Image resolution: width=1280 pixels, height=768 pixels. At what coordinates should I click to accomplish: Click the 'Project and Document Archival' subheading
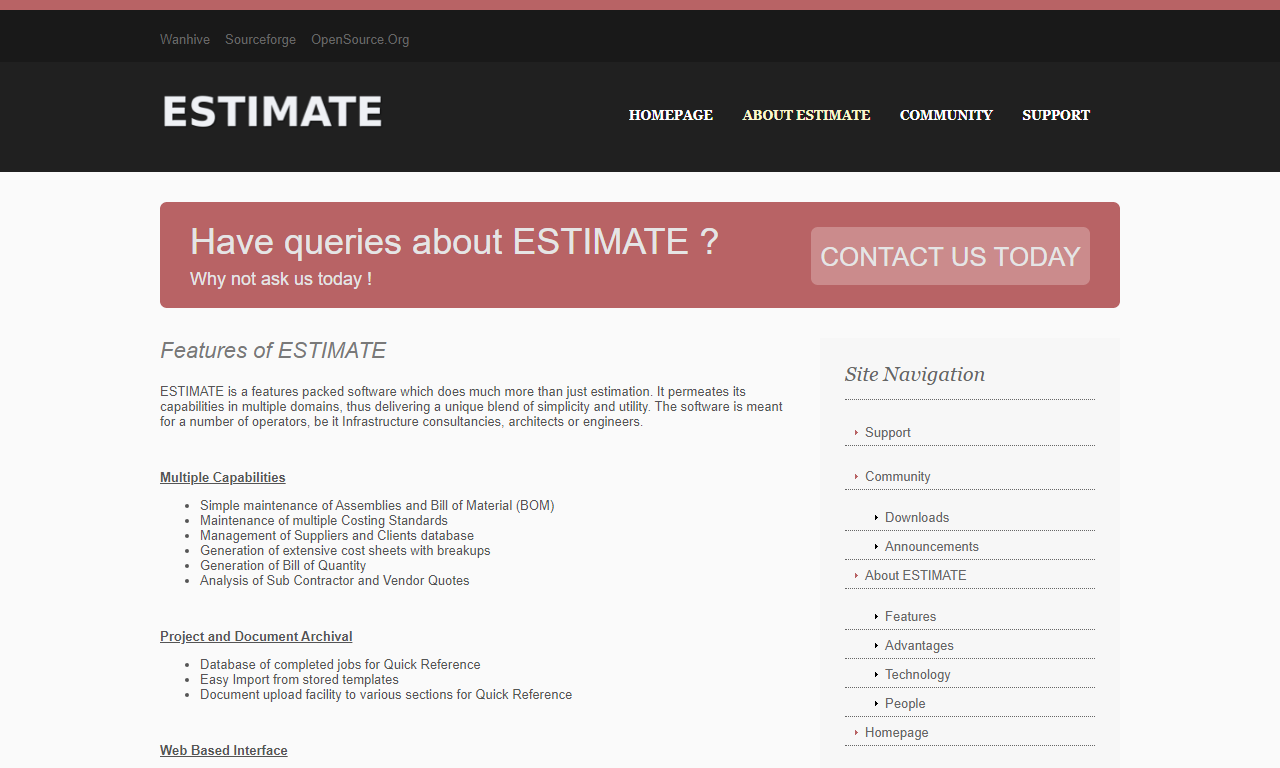[x=256, y=637]
